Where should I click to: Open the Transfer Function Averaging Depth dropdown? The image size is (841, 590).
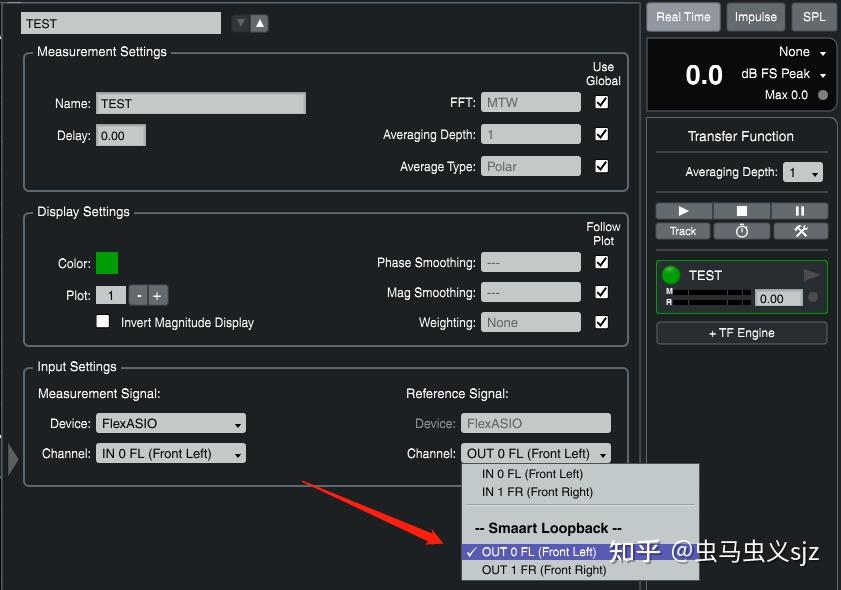(x=805, y=172)
